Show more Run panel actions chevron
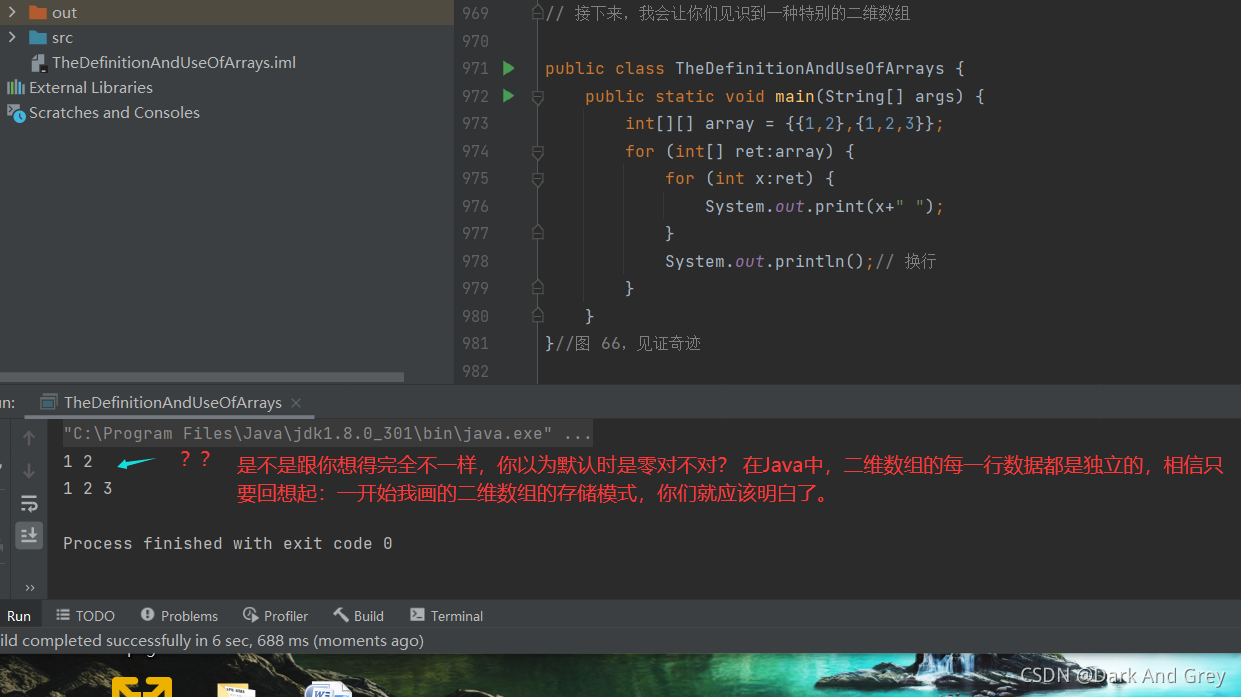 pos(29,588)
